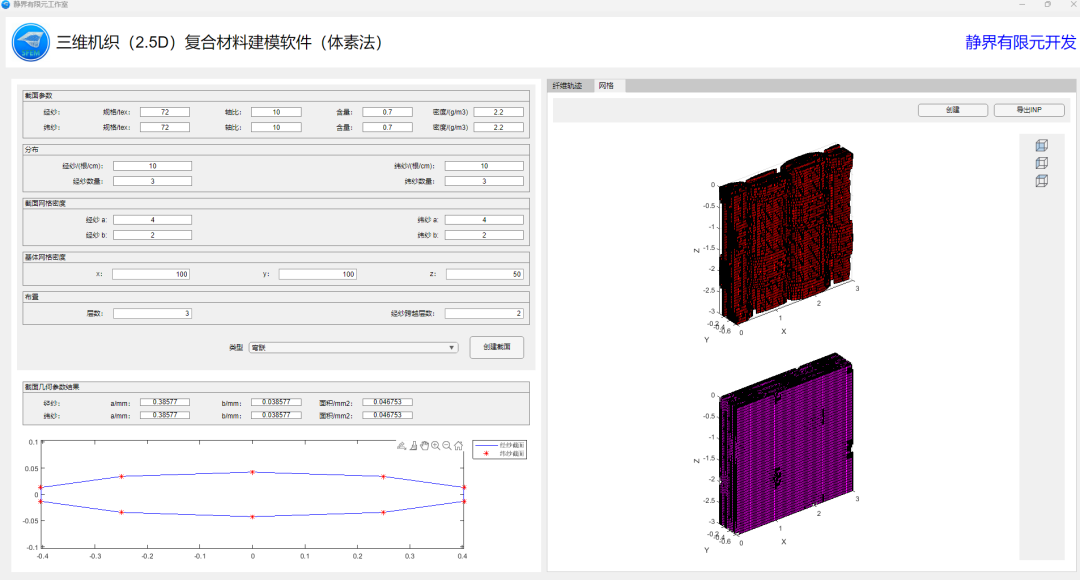Viewport: 1080px width, 580px height.
Task: Switch to the 纤维轨迹 tab
Action: click(x=568, y=85)
